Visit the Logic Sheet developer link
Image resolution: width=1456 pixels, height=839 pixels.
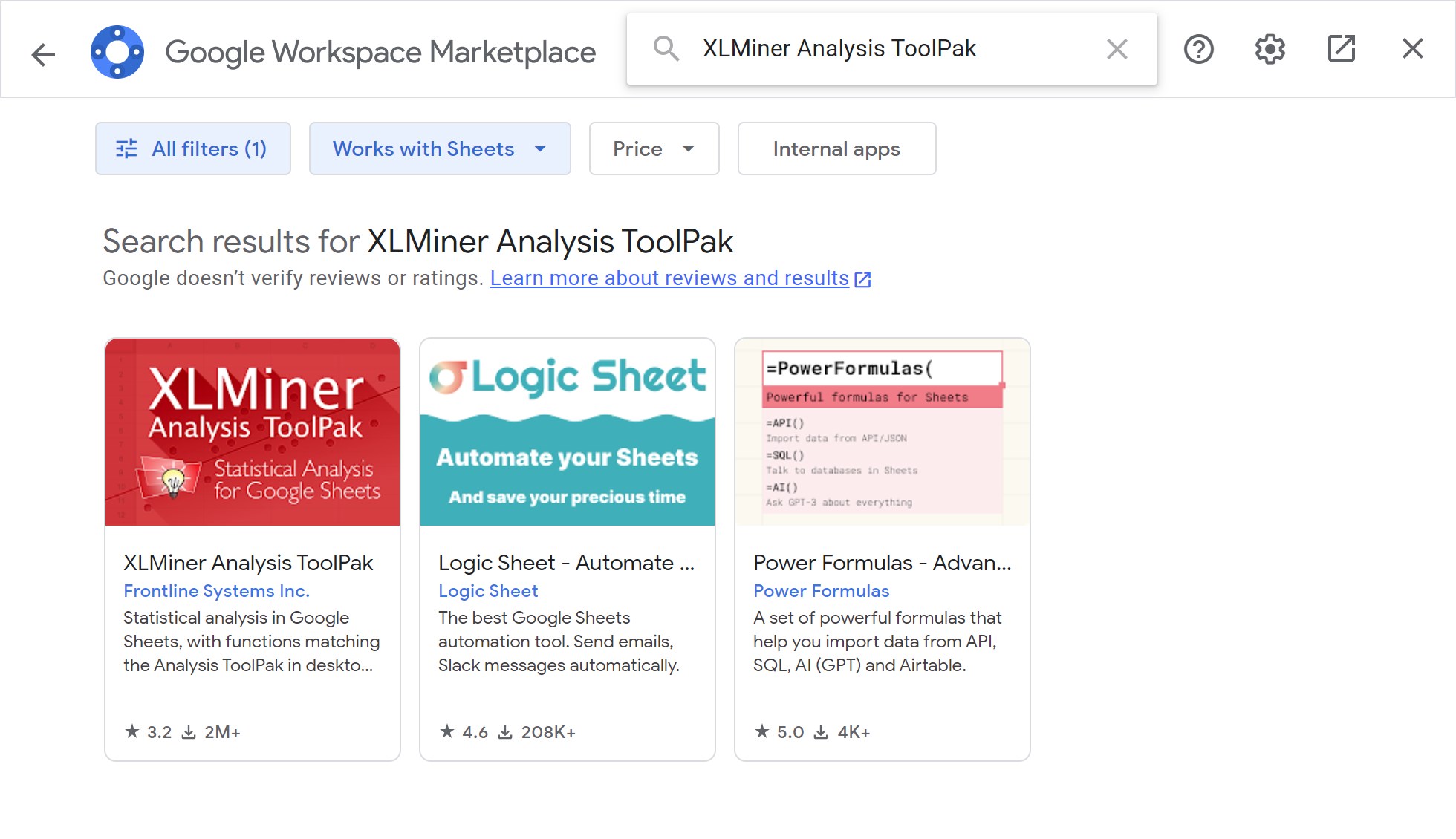pyautogui.click(x=488, y=591)
